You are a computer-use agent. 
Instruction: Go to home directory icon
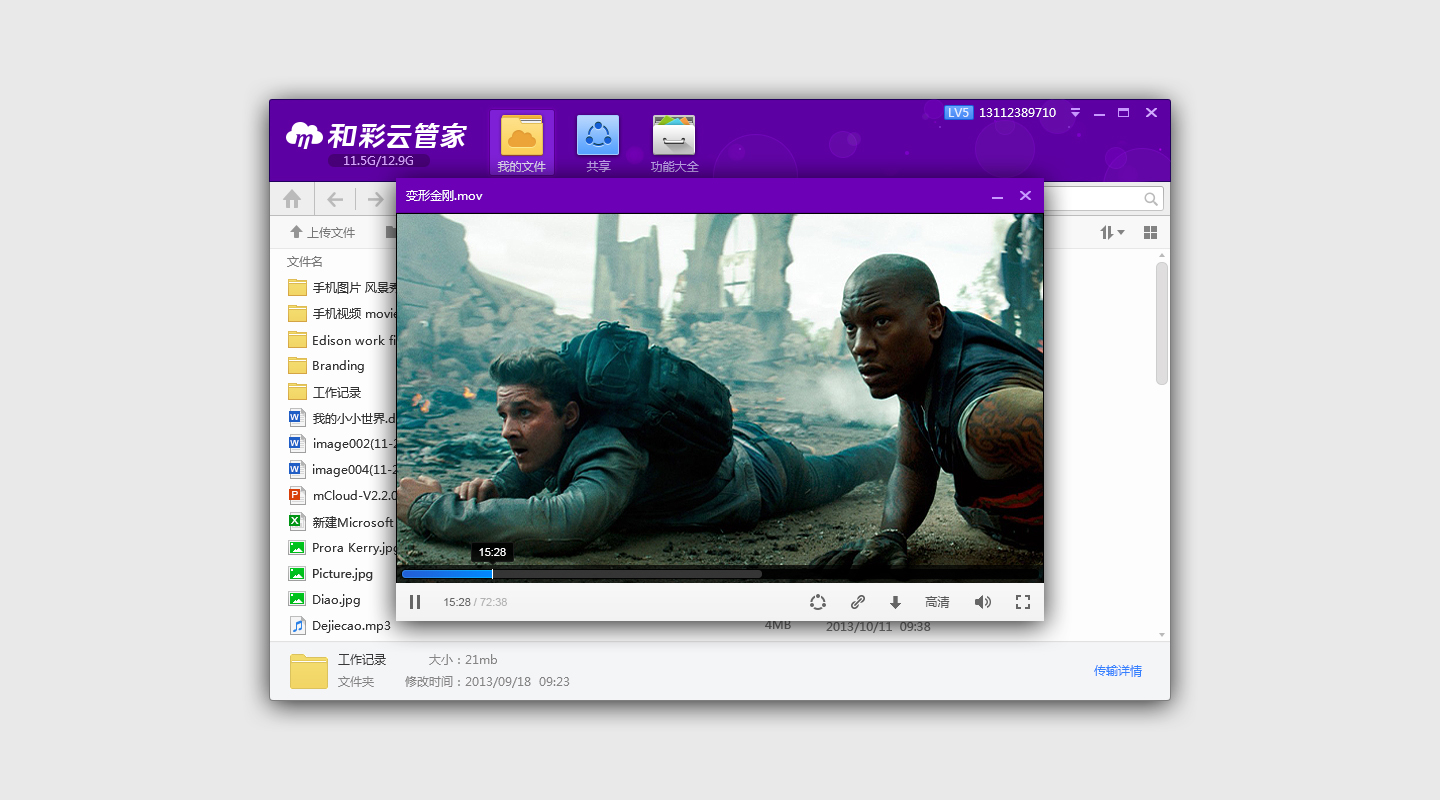(292, 199)
